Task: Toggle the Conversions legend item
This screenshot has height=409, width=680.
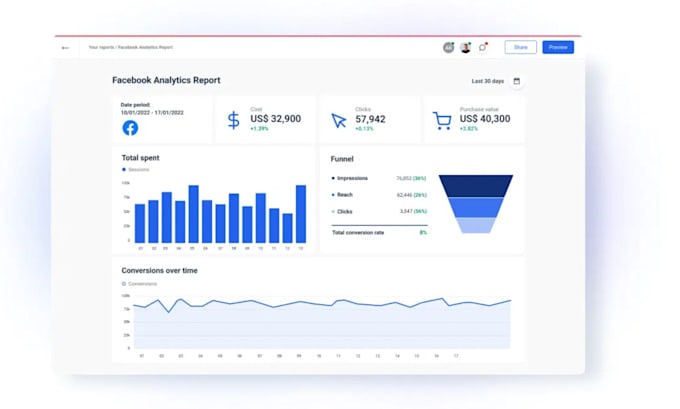Action: pos(139,284)
